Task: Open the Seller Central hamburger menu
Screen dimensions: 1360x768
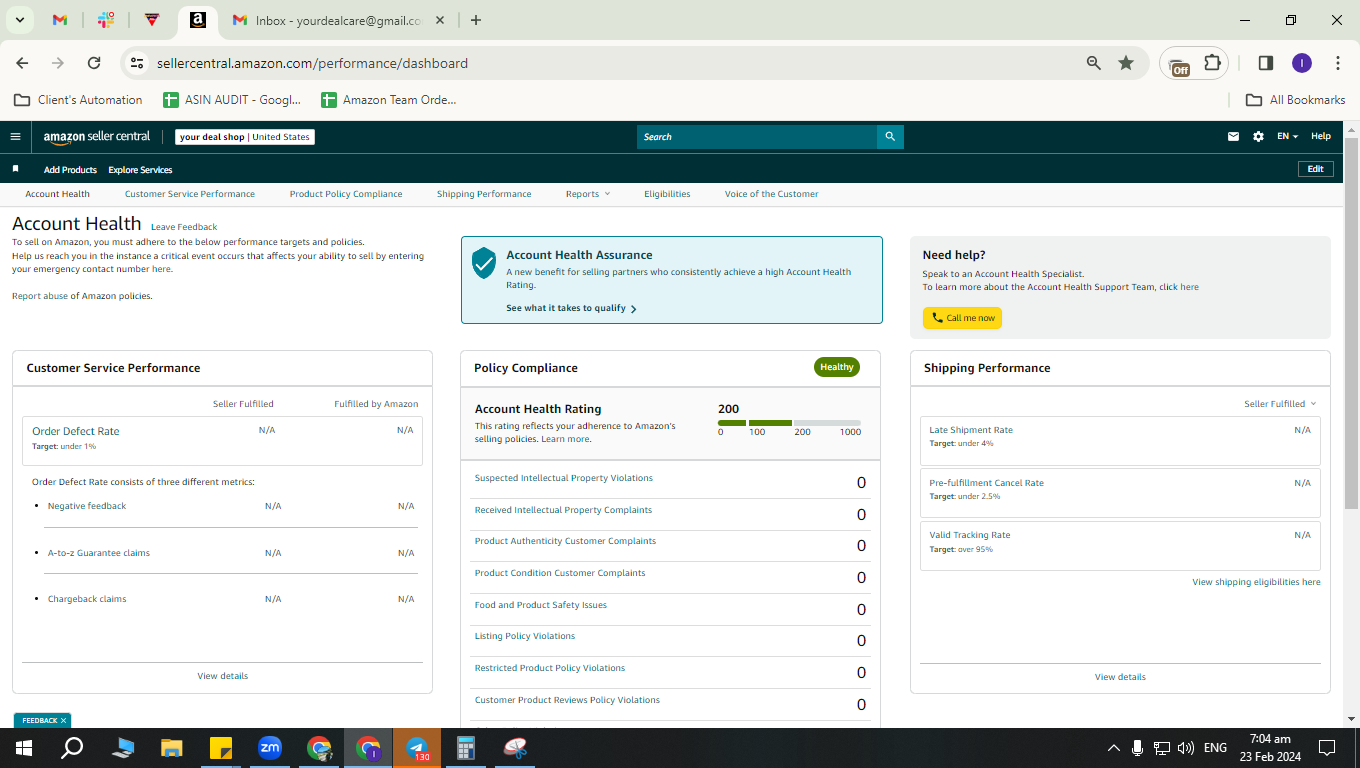Action: coord(15,137)
